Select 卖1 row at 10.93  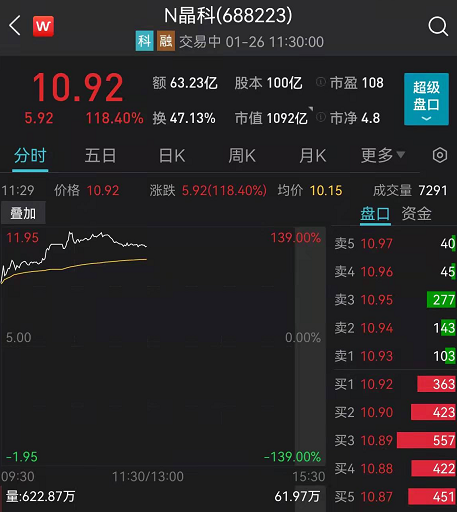pos(395,356)
